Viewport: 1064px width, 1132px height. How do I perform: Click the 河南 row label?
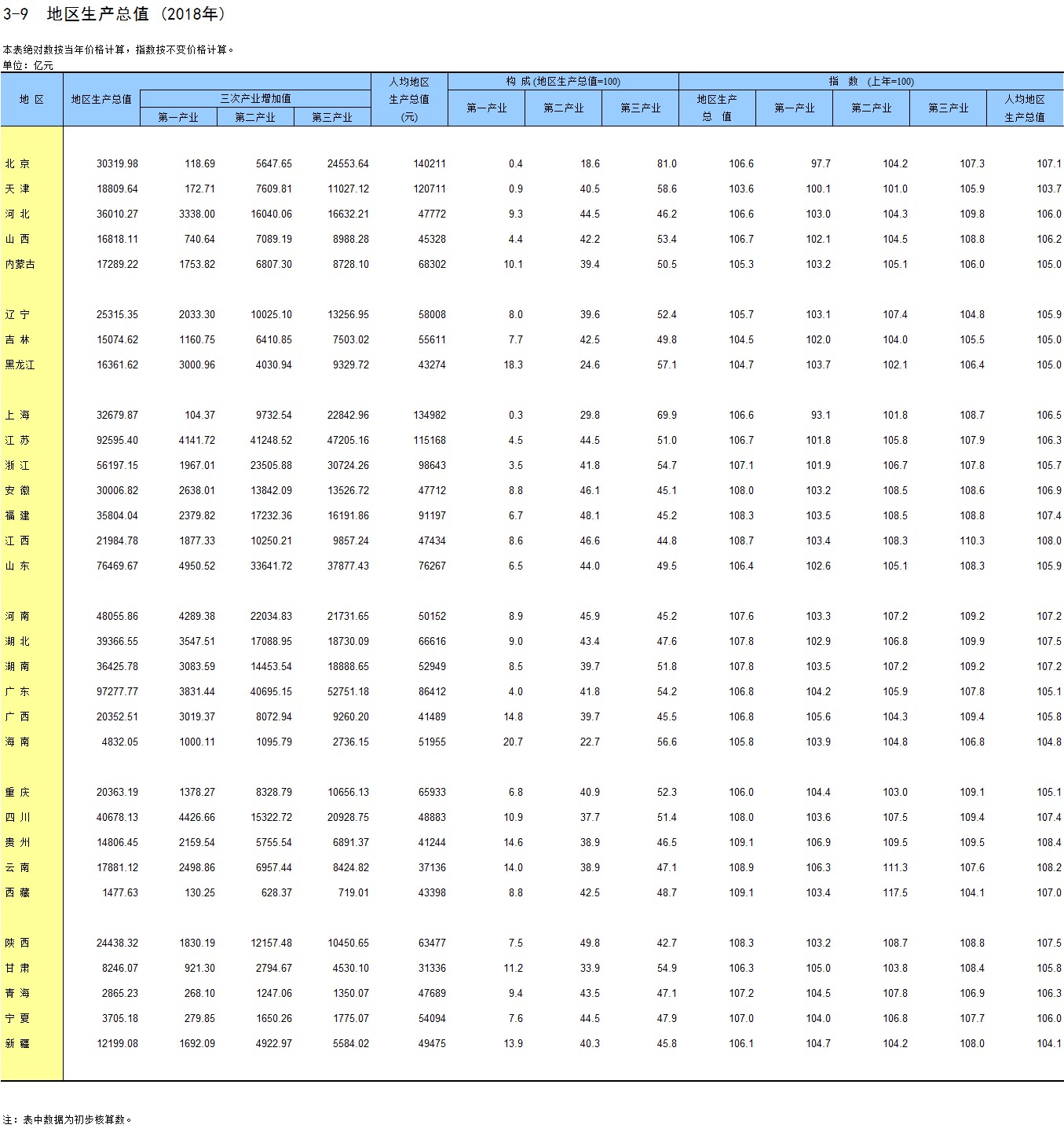pos(17,616)
